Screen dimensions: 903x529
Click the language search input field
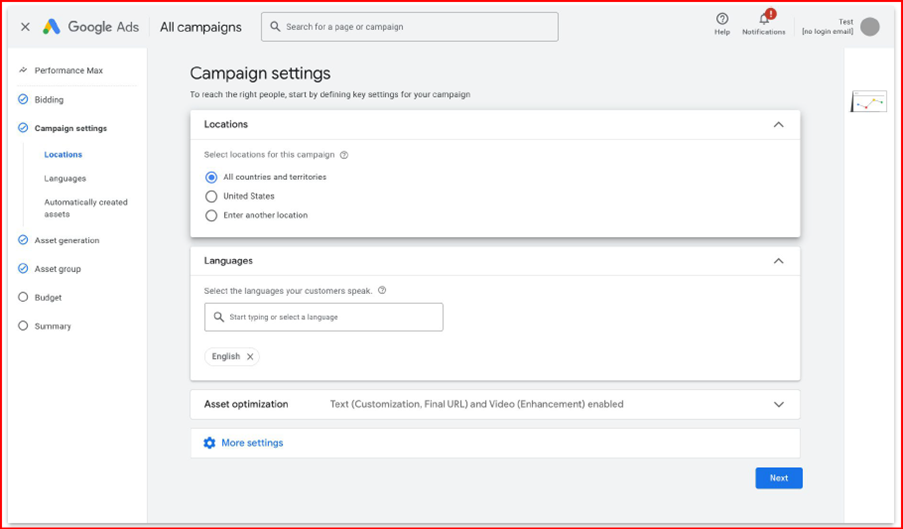[x=330, y=317]
